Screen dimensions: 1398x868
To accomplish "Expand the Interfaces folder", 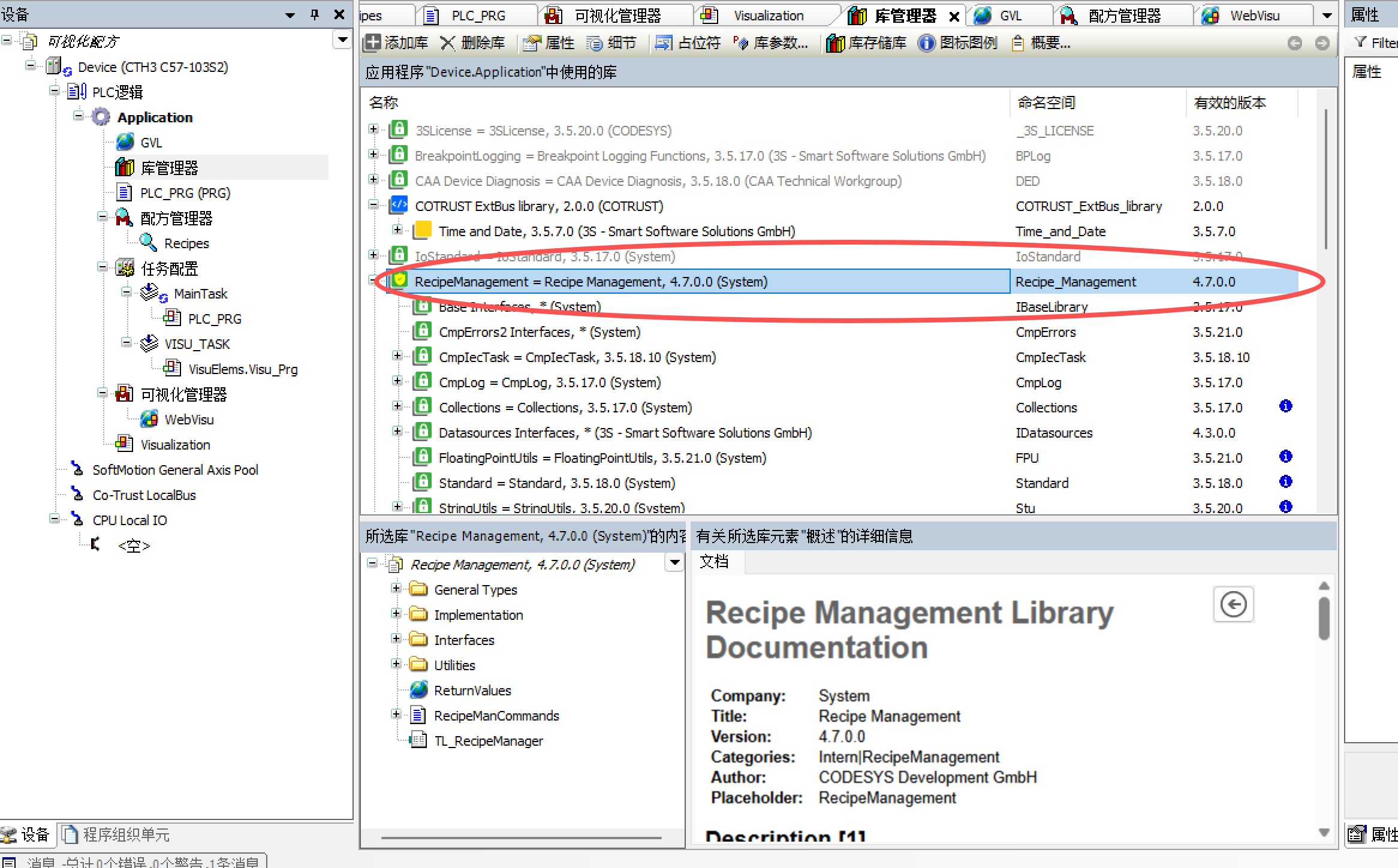I will click(396, 638).
